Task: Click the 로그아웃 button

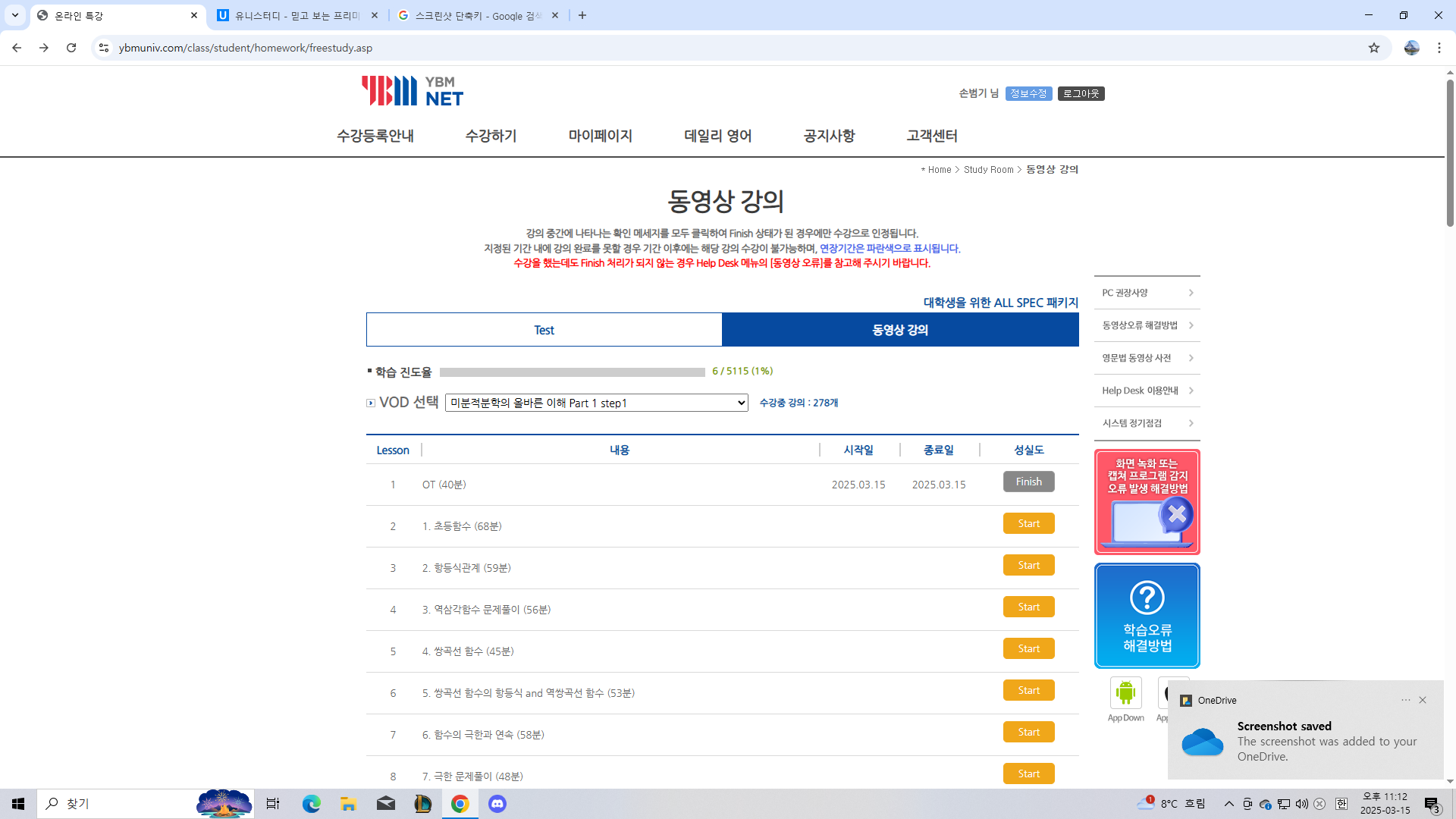Action: (x=1081, y=93)
